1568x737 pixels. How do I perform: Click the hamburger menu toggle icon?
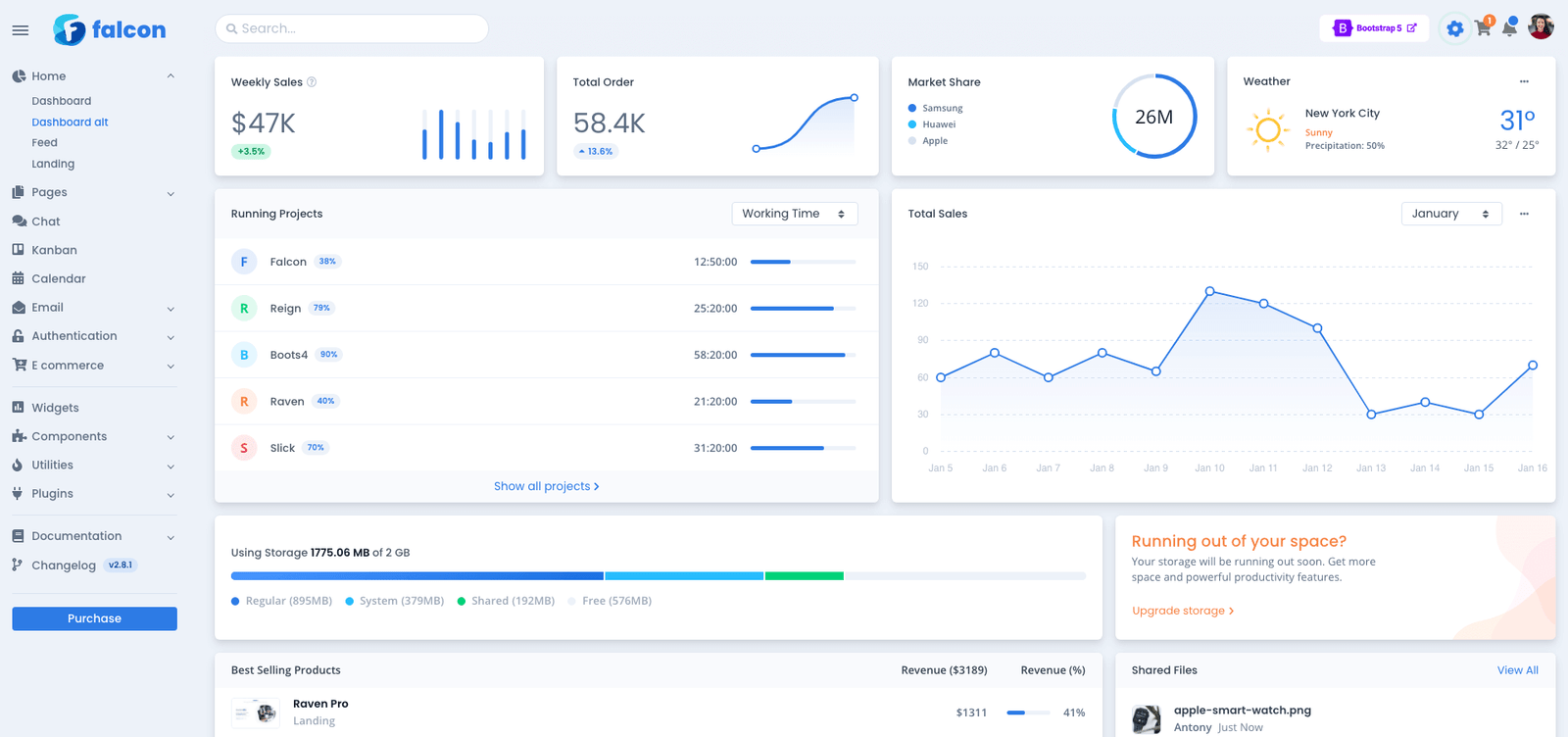tap(20, 30)
